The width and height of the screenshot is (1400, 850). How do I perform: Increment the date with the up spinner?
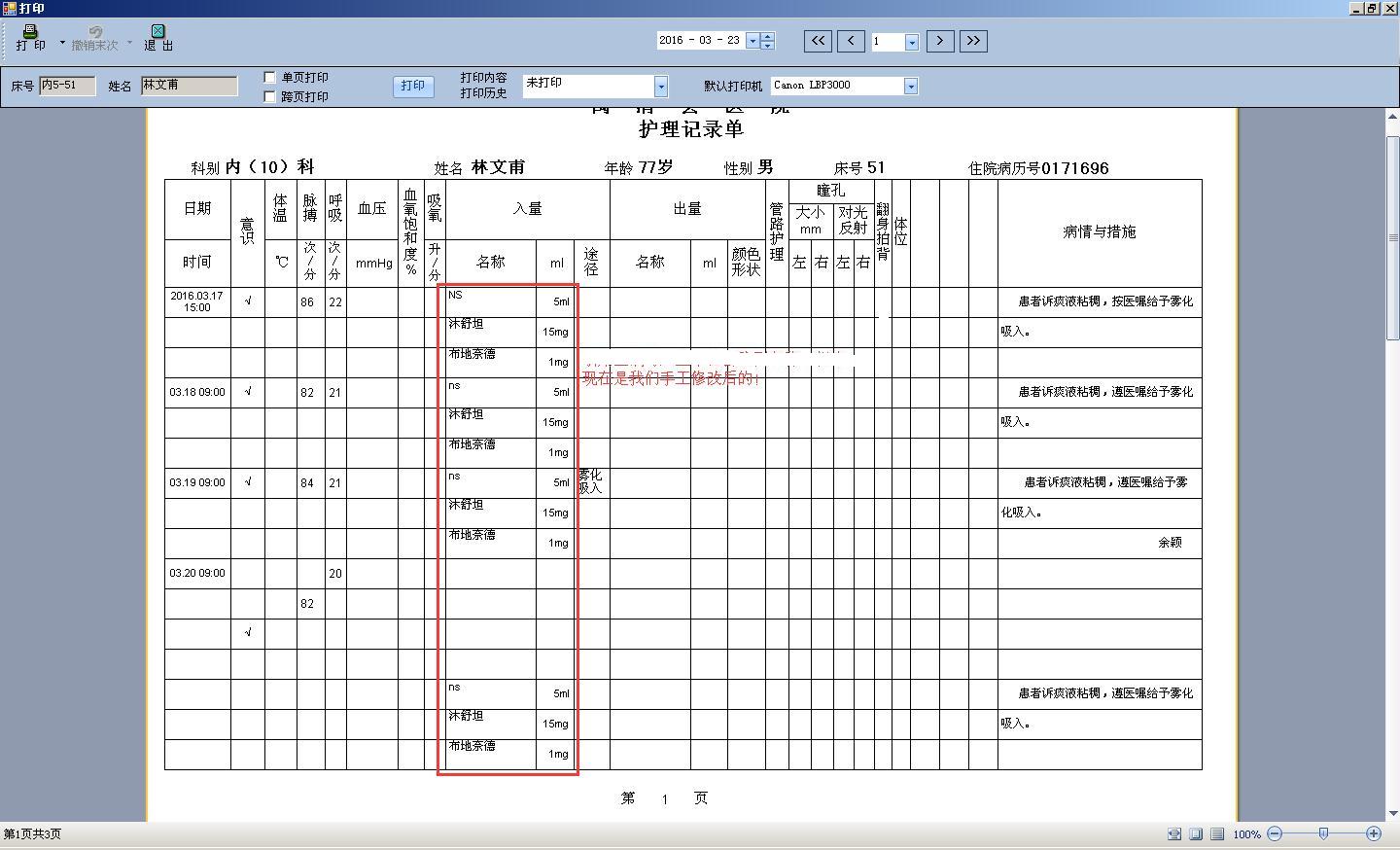767,37
